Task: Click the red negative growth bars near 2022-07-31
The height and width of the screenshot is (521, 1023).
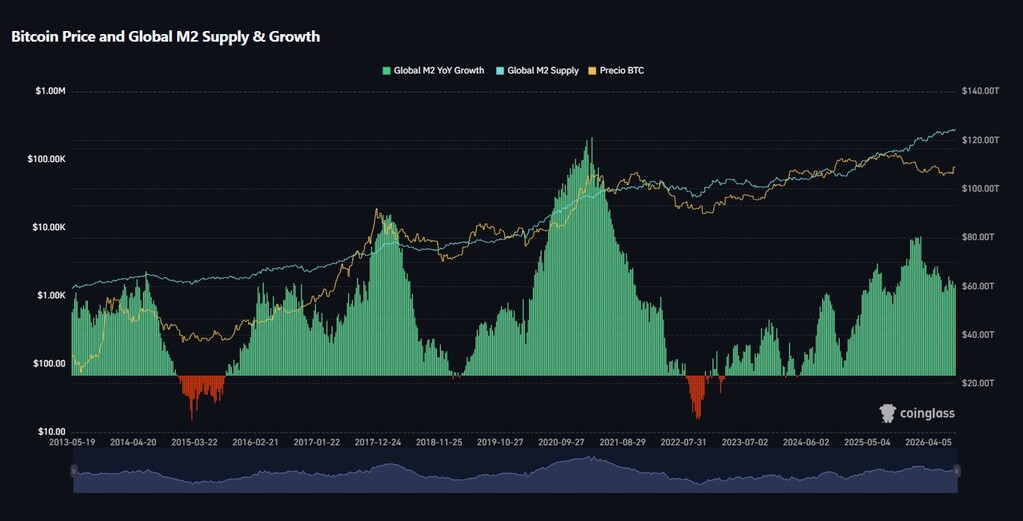Action: coord(697,393)
